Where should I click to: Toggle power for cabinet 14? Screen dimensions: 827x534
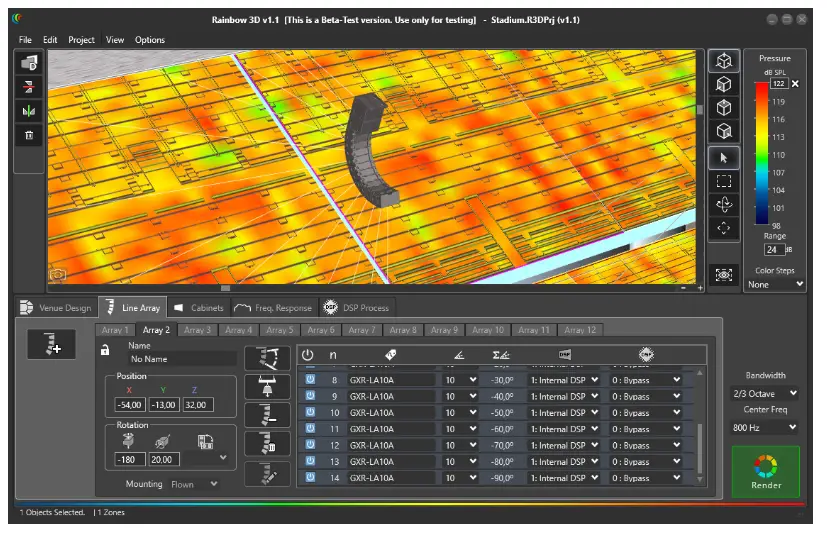click(x=310, y=478)
